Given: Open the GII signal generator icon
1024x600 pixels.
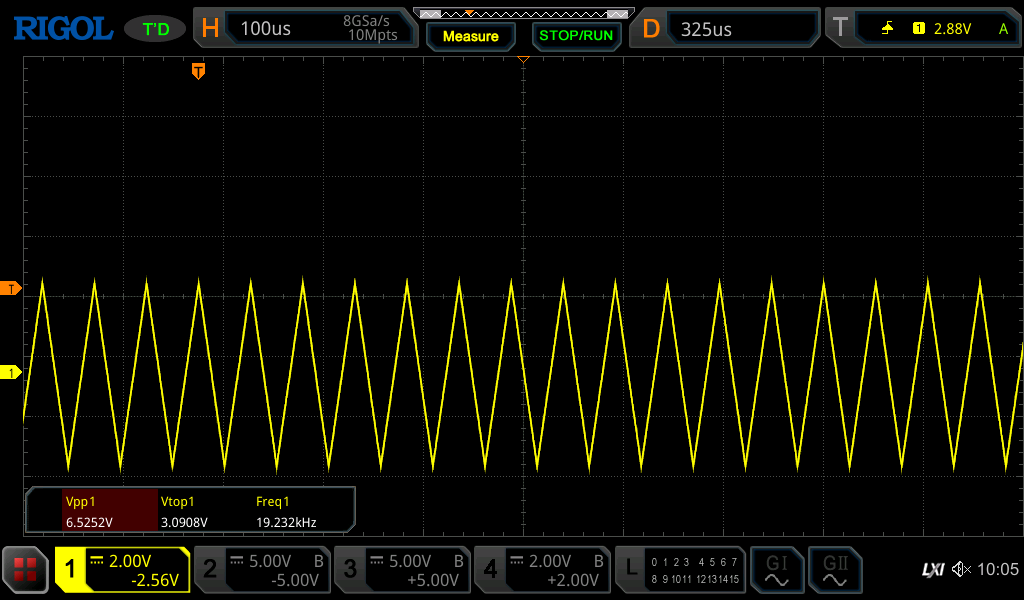Looking at the screenshot, I should click(x=835, y=570).
